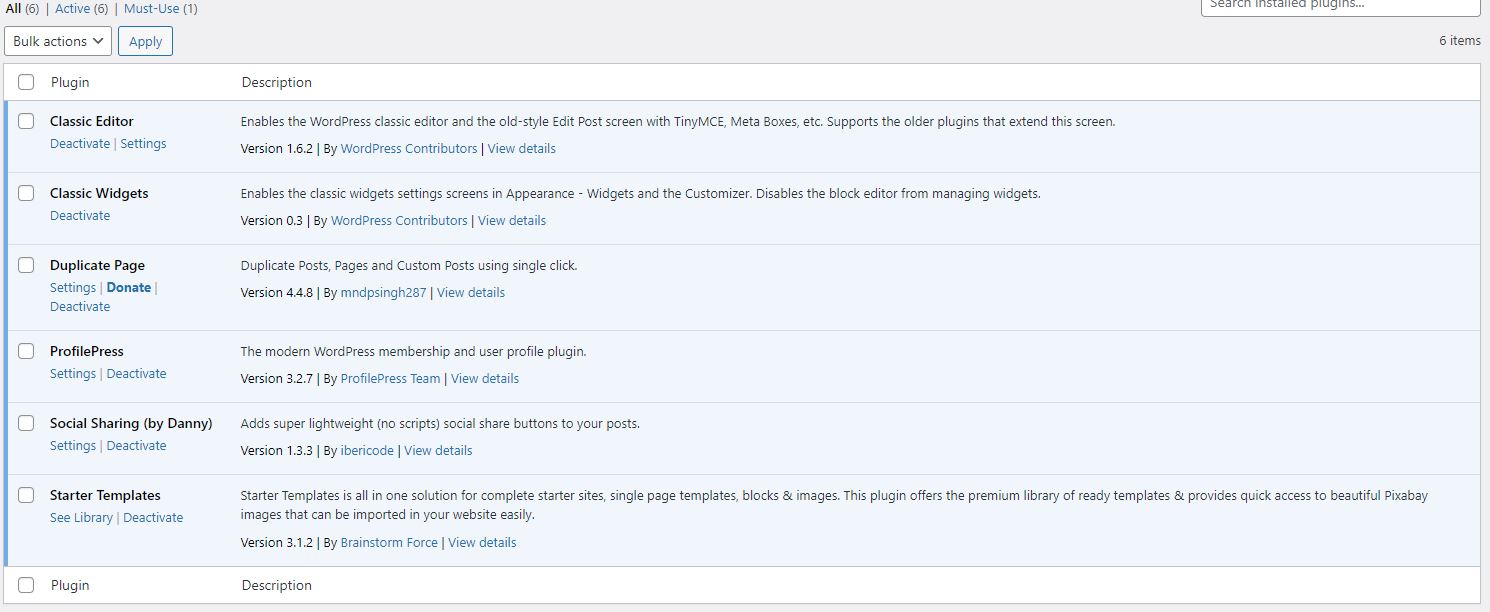Open ProfilePress Settings
Viewport: 1490px width, 612px height.
(x=73, y=373)
